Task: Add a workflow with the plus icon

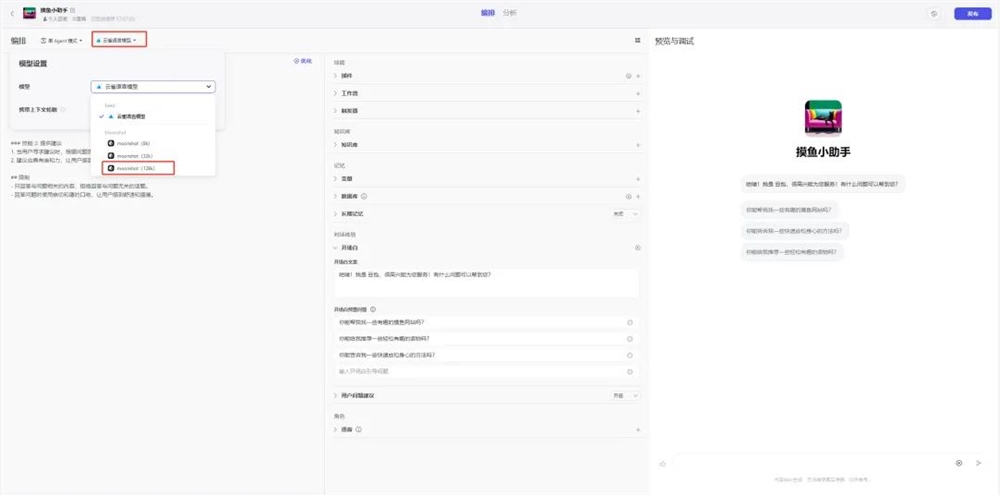Action: (x=638, y=93)
